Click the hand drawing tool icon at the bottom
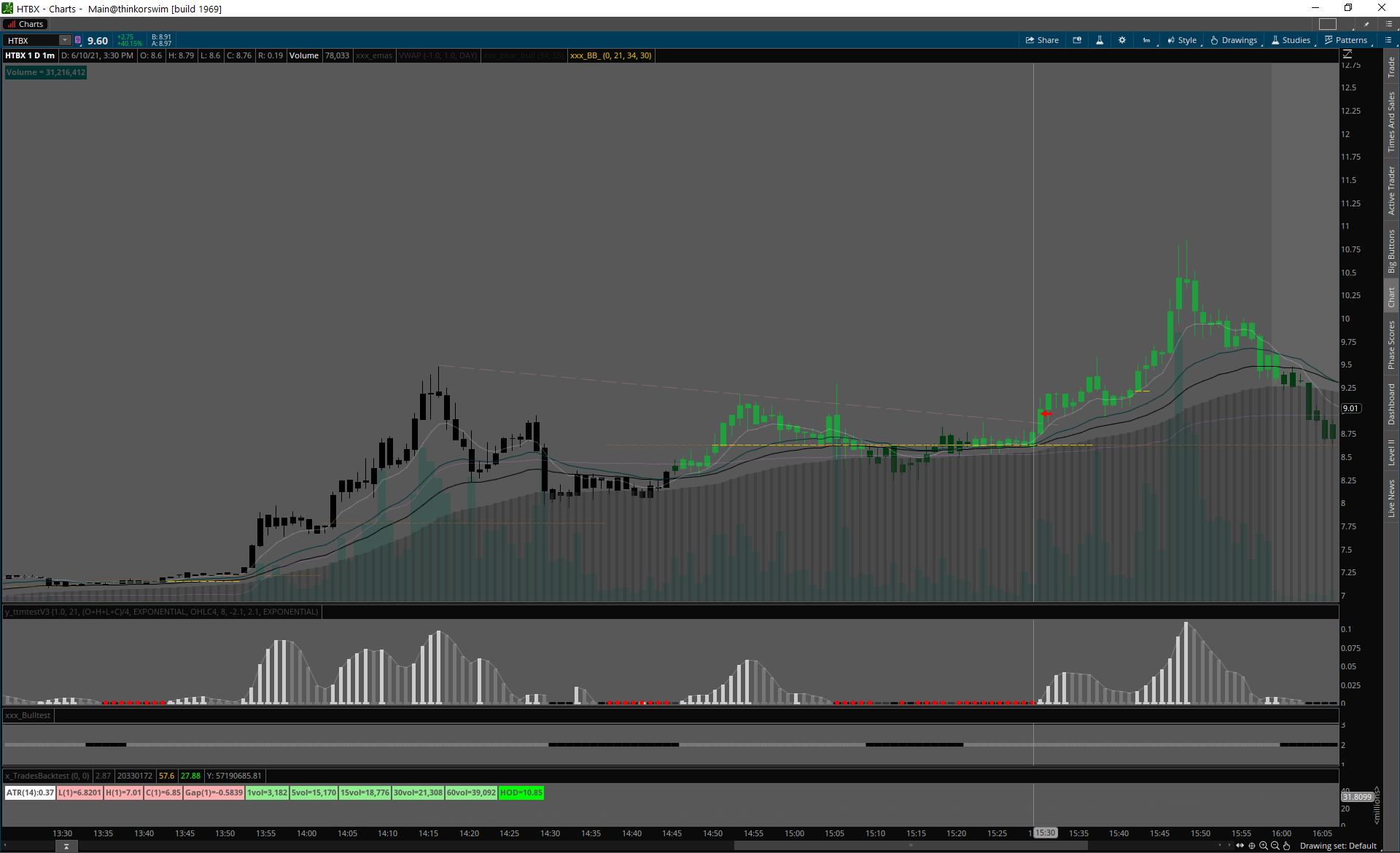 pos(1287,846)
